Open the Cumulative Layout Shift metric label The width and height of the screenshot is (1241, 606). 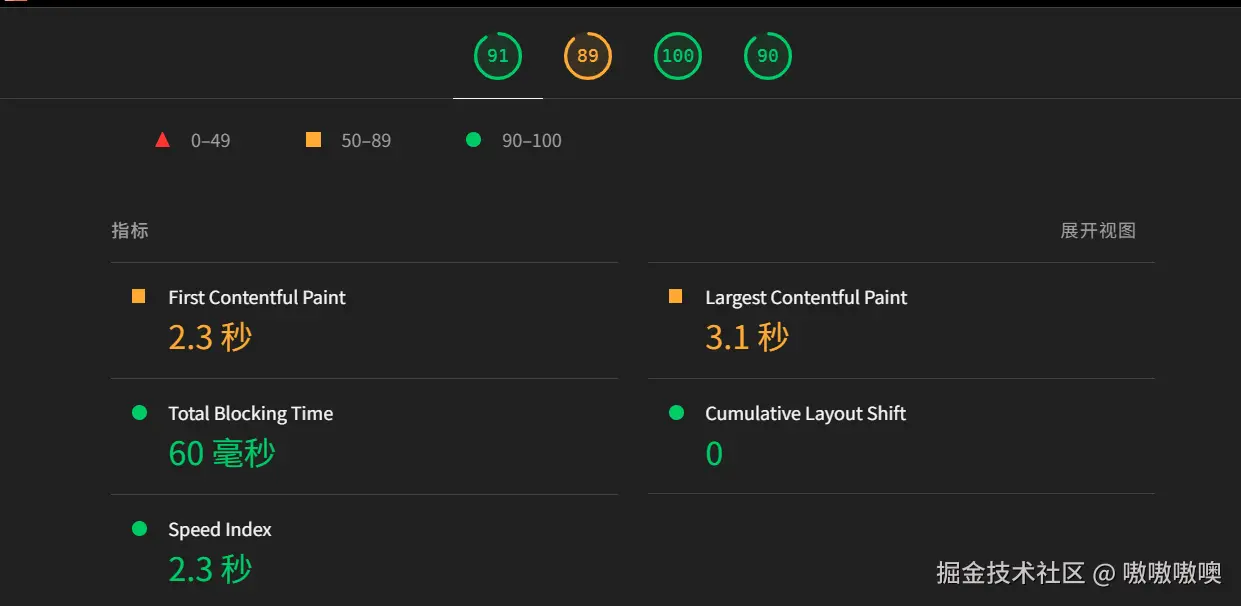tap(805, 413)
